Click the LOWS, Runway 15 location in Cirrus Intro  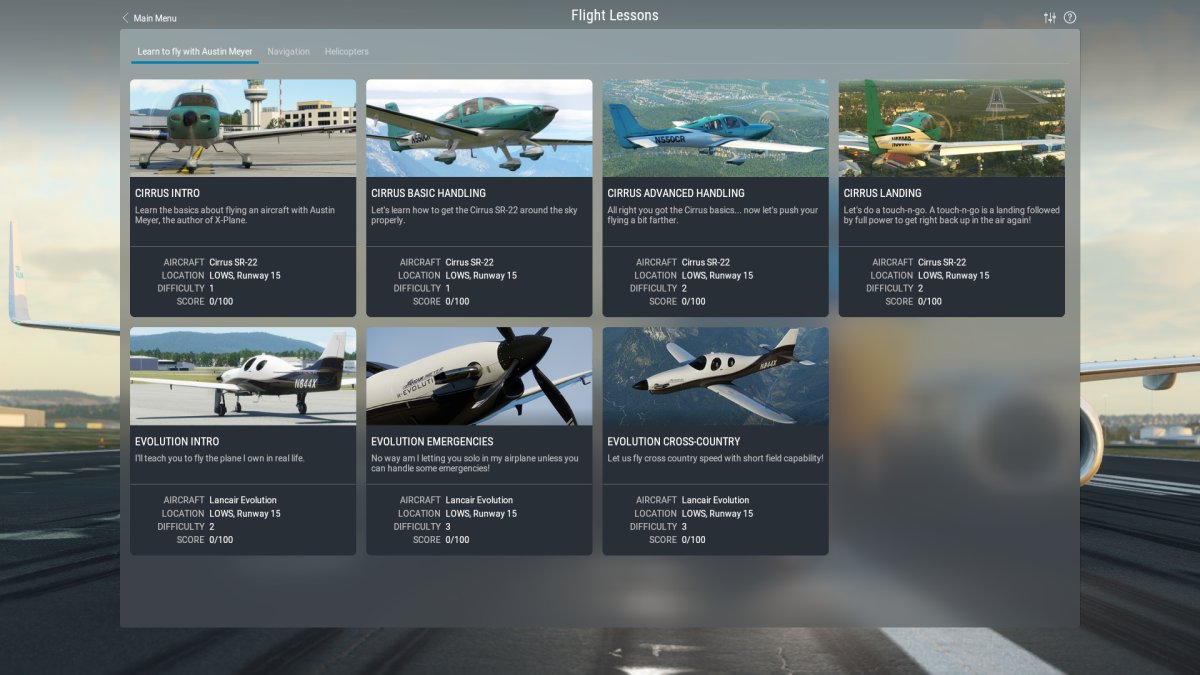coord(245,275)
